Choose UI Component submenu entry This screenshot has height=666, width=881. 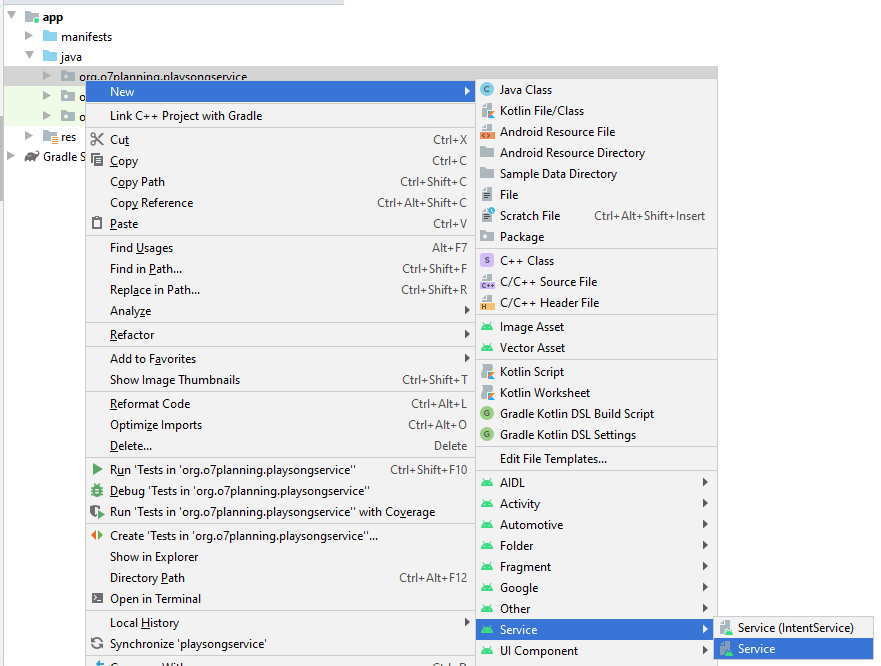pyautogui.click(x=597, y=651)
